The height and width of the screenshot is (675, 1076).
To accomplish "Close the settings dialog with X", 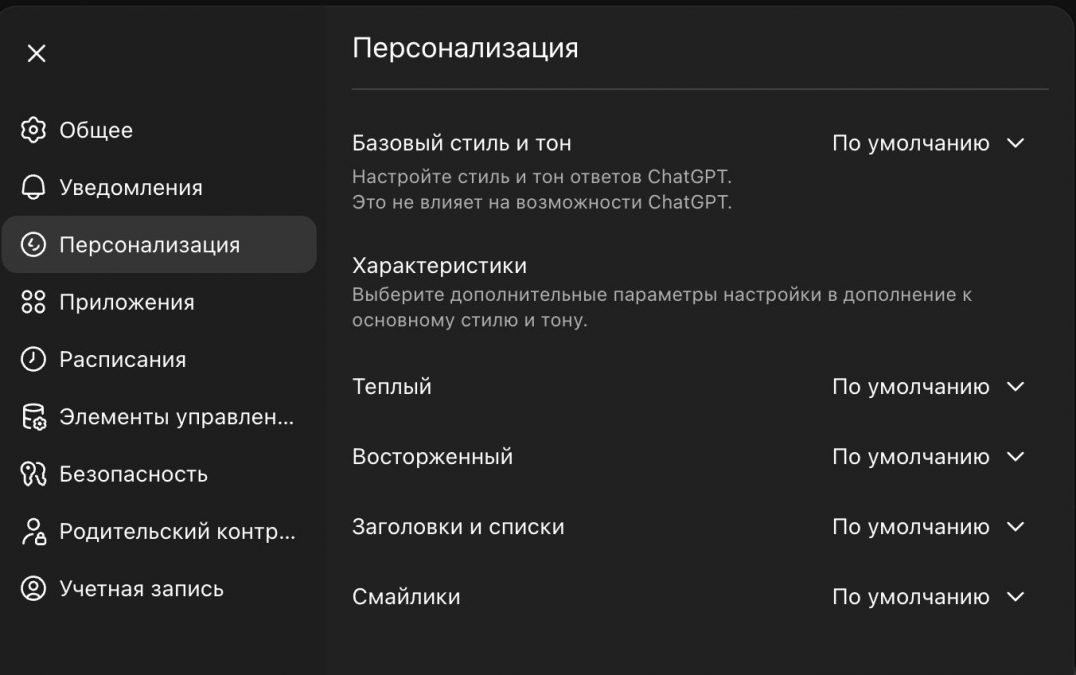I will click(36, 54).
